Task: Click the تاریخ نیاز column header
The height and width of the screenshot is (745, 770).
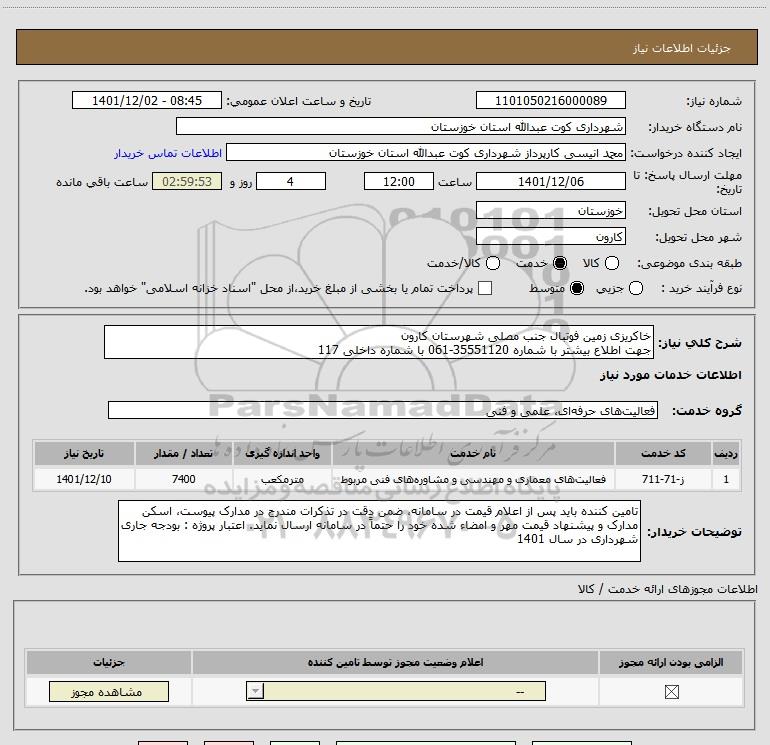Action: tap(84, 453)
